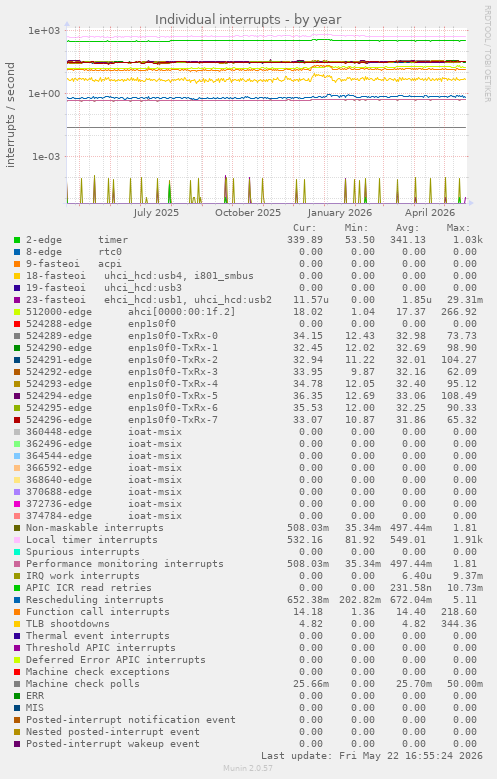
Task: Select the Non-maskable interrupts legend label
Action: click(94, 528)
